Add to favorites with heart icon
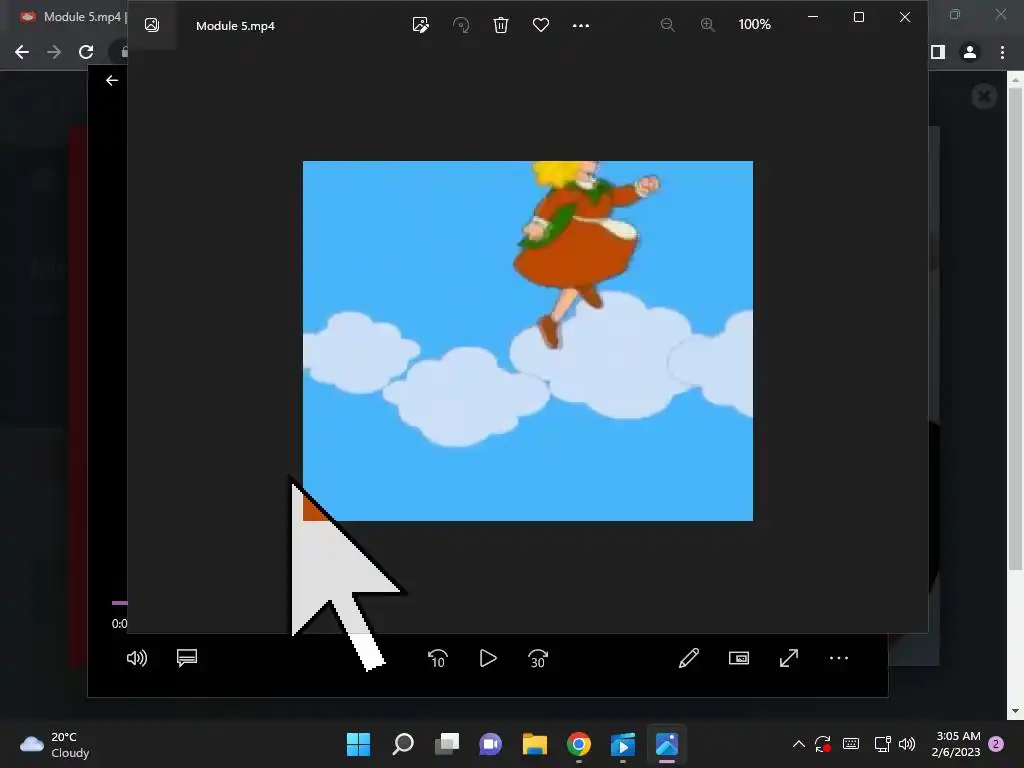This screenshot has width=1024, height=768. pyautogui.click(x=541, y=25)
